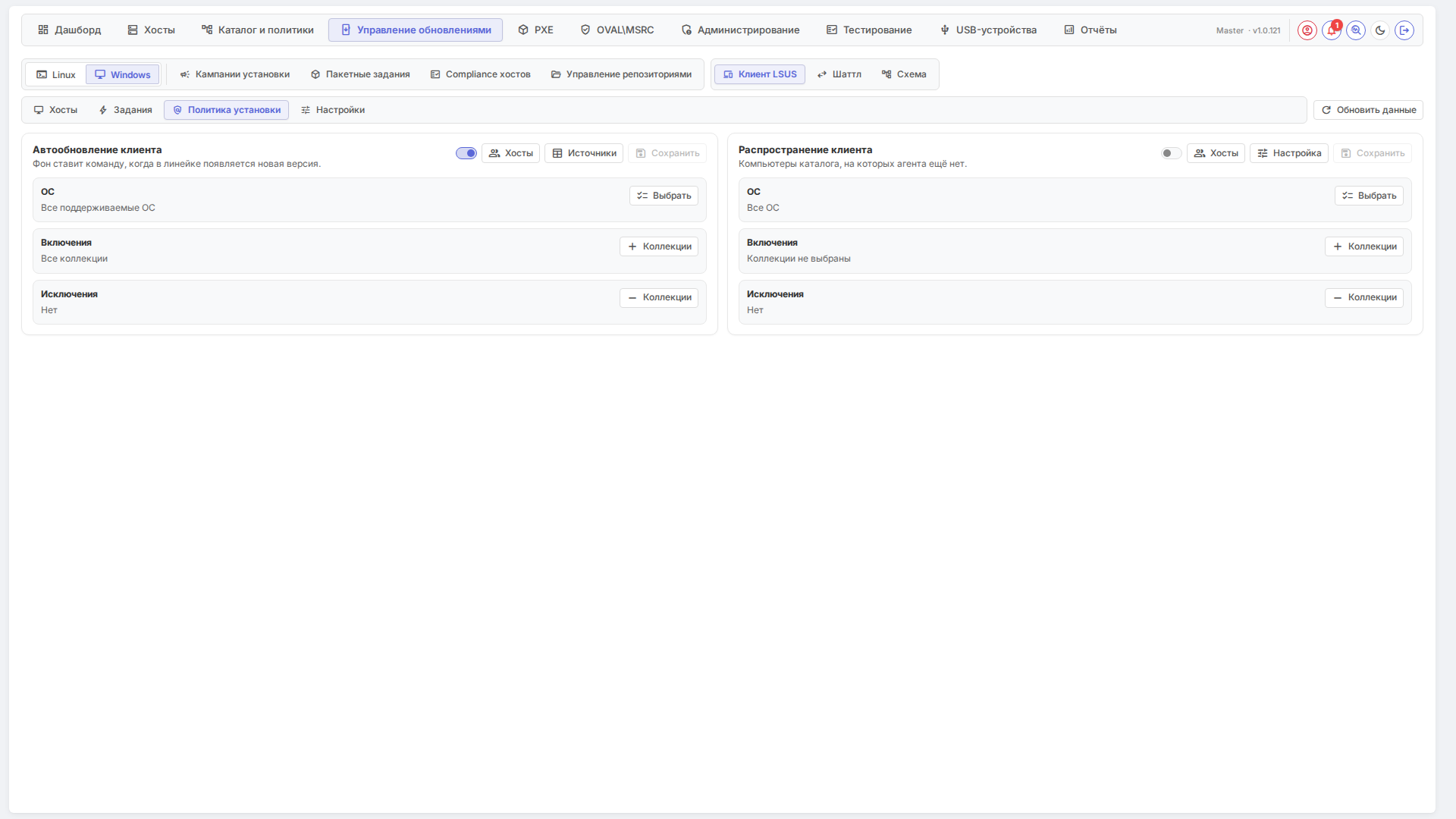The height and width of the screenshot is (819, 1456).
Task: Switch platform to Linux
Action: click(x=56, y=74)
